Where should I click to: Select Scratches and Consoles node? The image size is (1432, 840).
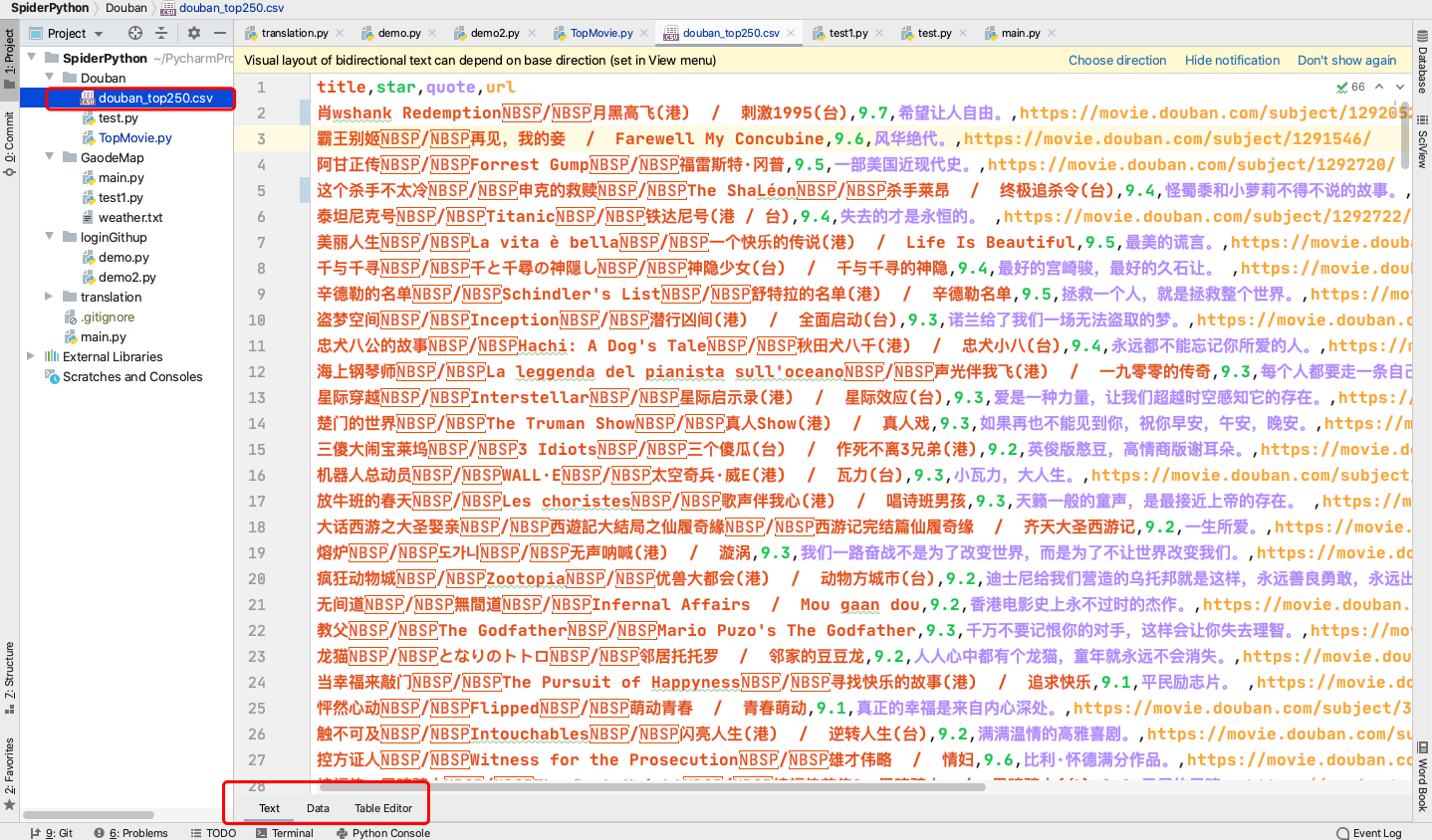pos(132,376)
